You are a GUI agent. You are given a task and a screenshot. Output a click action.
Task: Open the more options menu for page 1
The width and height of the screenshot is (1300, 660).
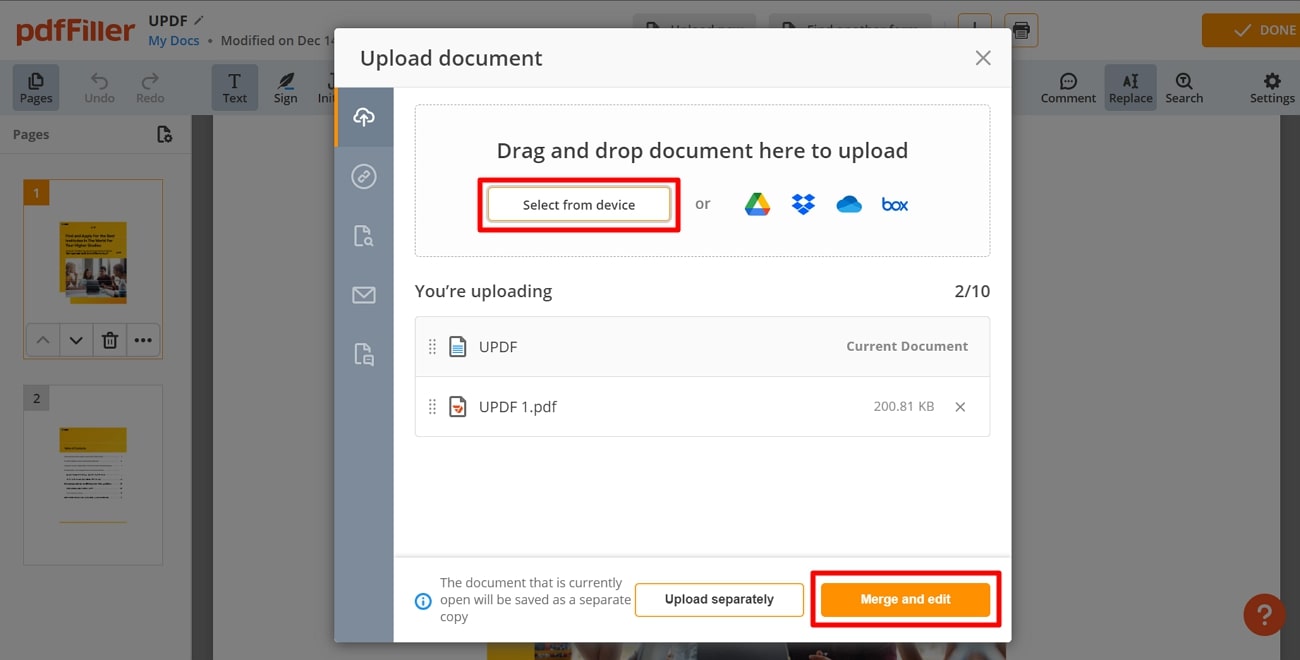(x=143, y=340)
